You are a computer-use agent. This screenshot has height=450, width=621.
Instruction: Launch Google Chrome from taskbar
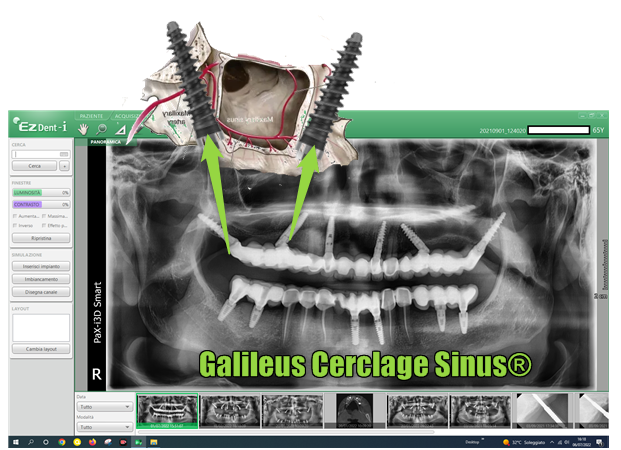[61, 442]
